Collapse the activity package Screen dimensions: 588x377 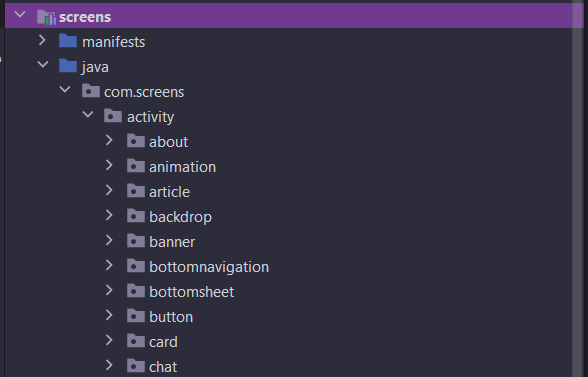(88, 114)
